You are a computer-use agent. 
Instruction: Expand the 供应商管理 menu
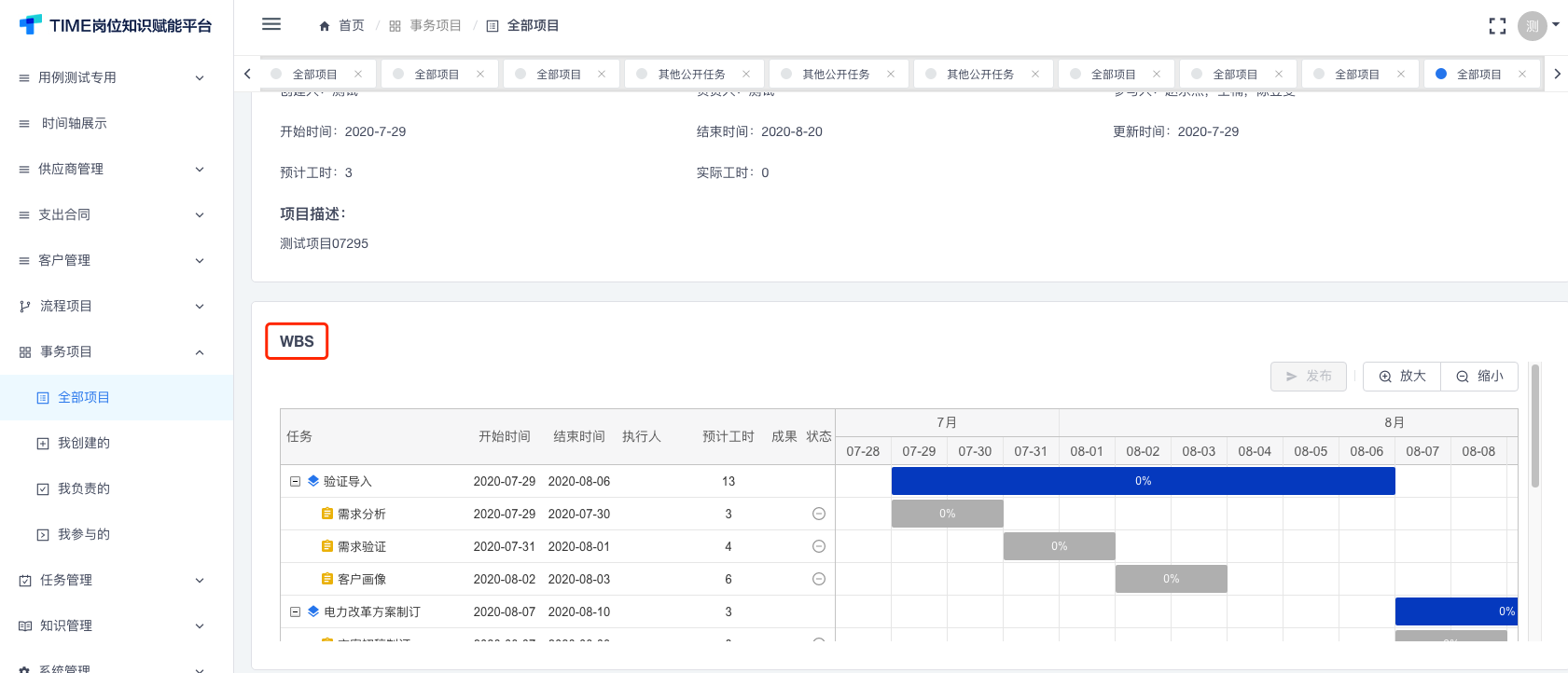click(x=117, y=169)
